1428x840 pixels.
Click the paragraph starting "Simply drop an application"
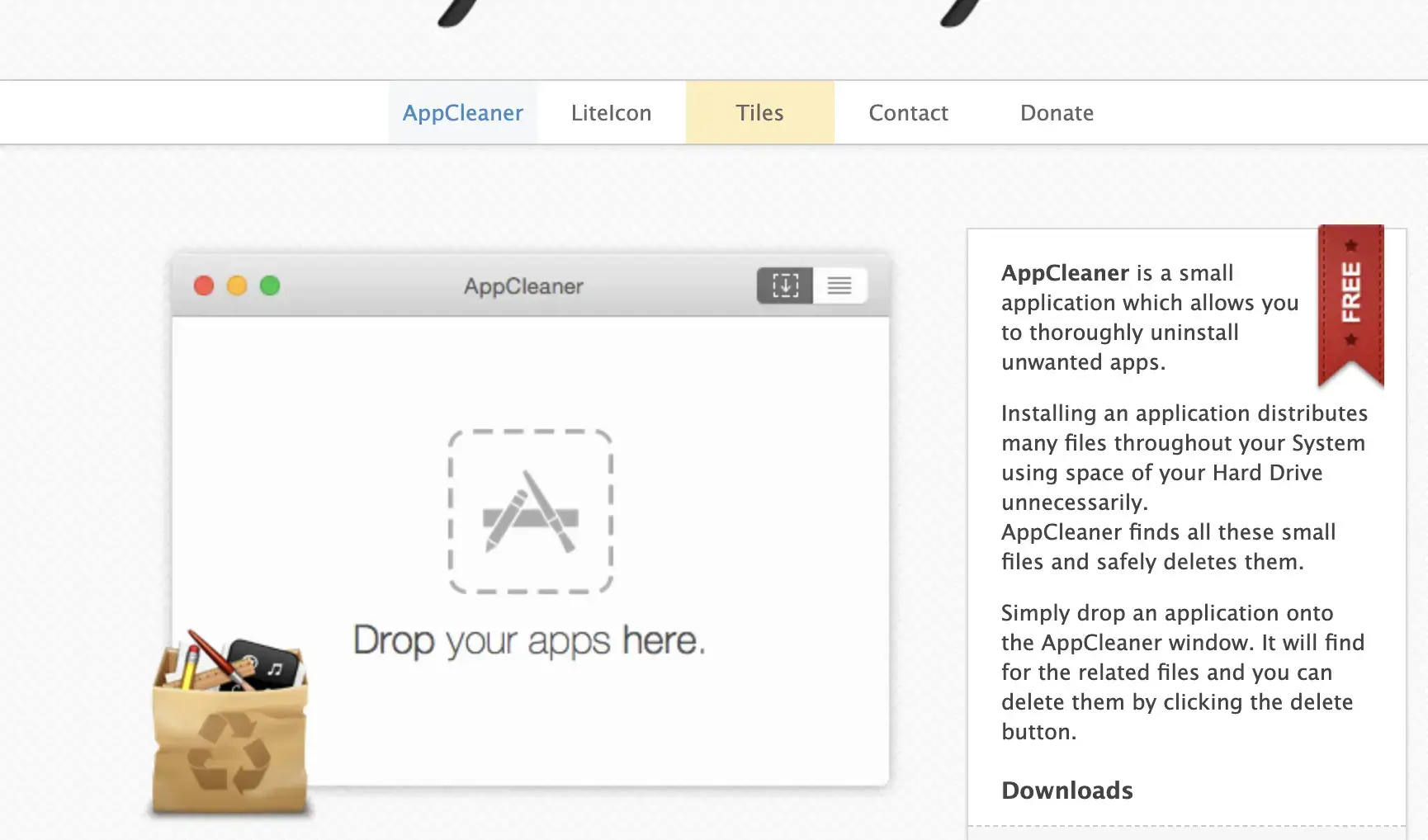(x=1182, y=672)
